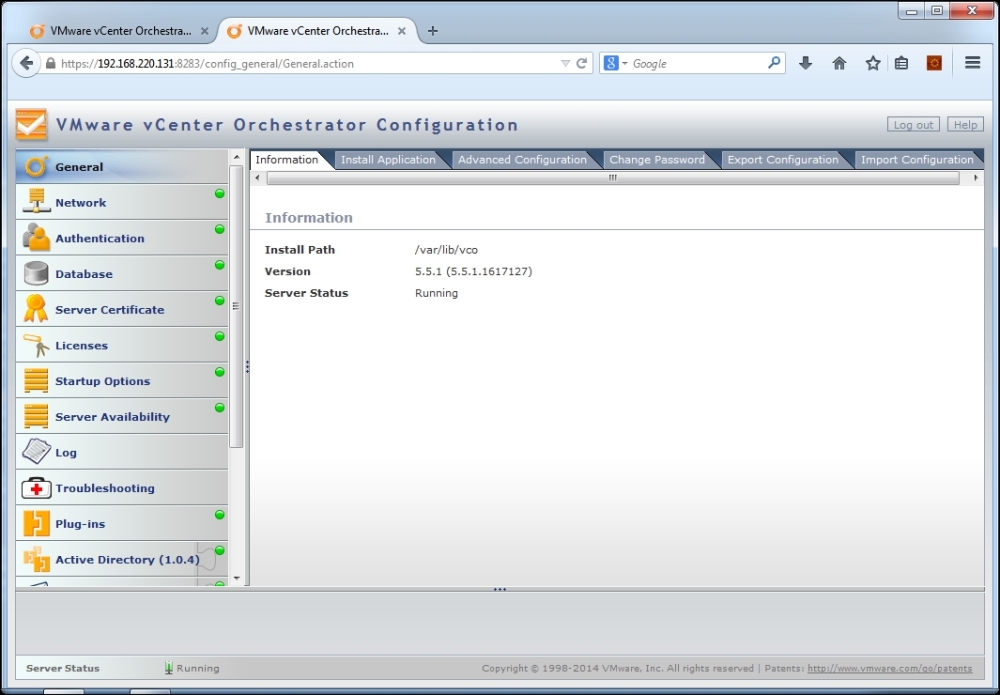Click the Log out button
1000x695 pixels.
pos(913,124)
